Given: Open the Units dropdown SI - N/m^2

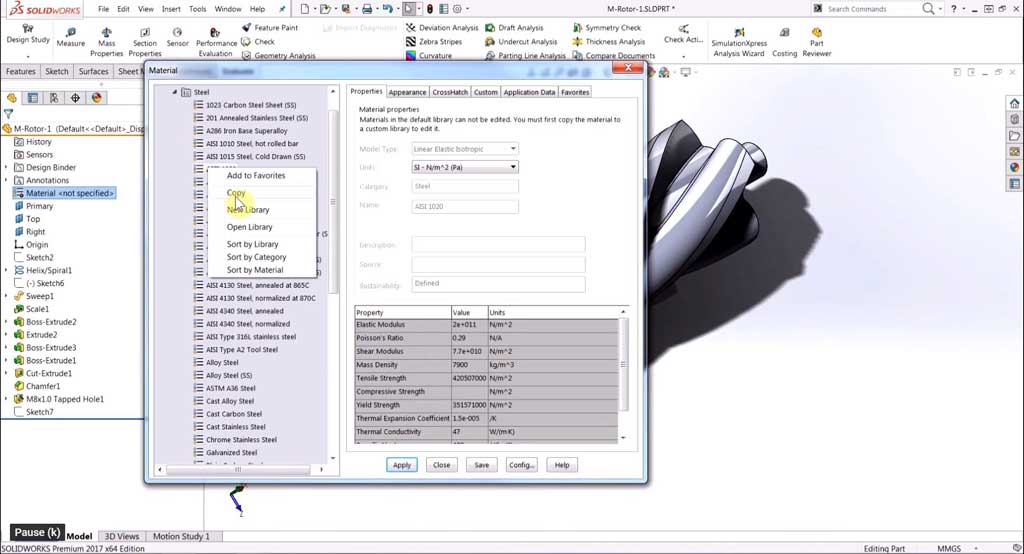Looking at the screenshot, I should click(465, 167).
